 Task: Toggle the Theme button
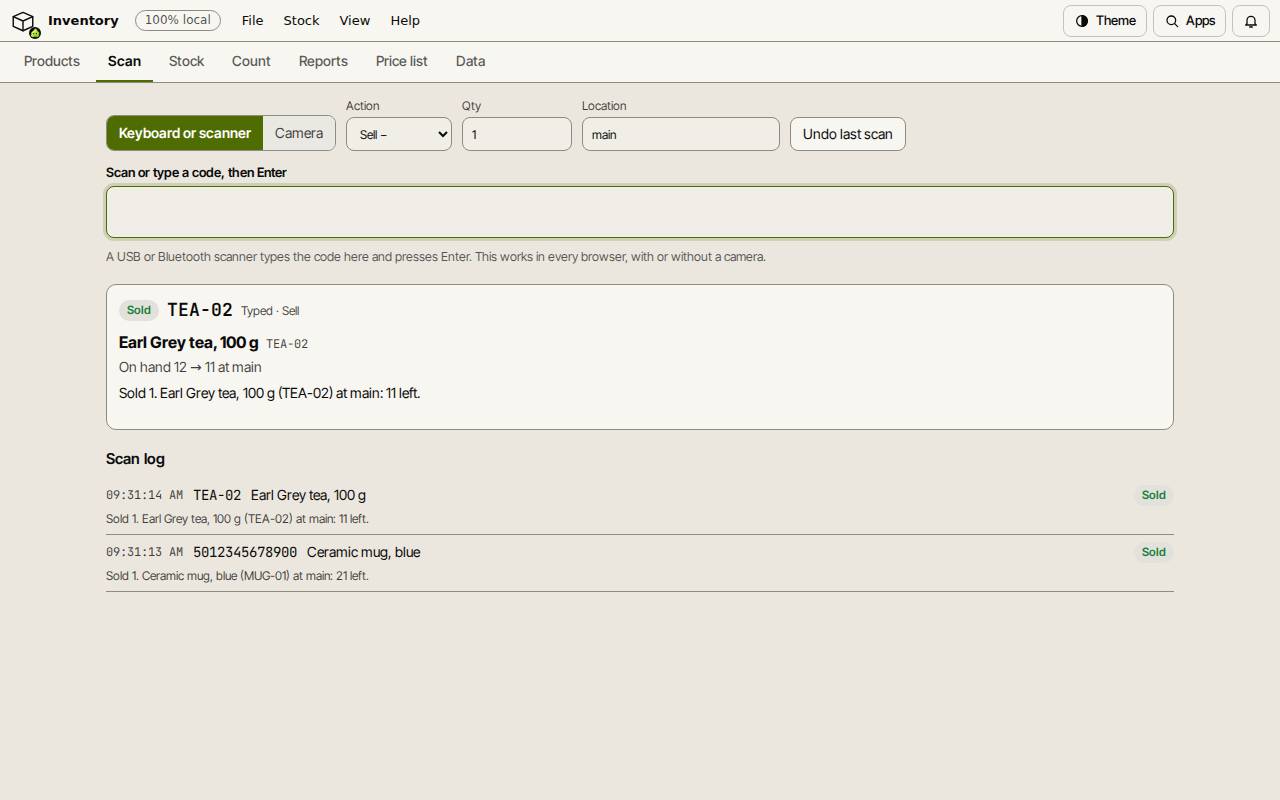tap(1105, 21)
